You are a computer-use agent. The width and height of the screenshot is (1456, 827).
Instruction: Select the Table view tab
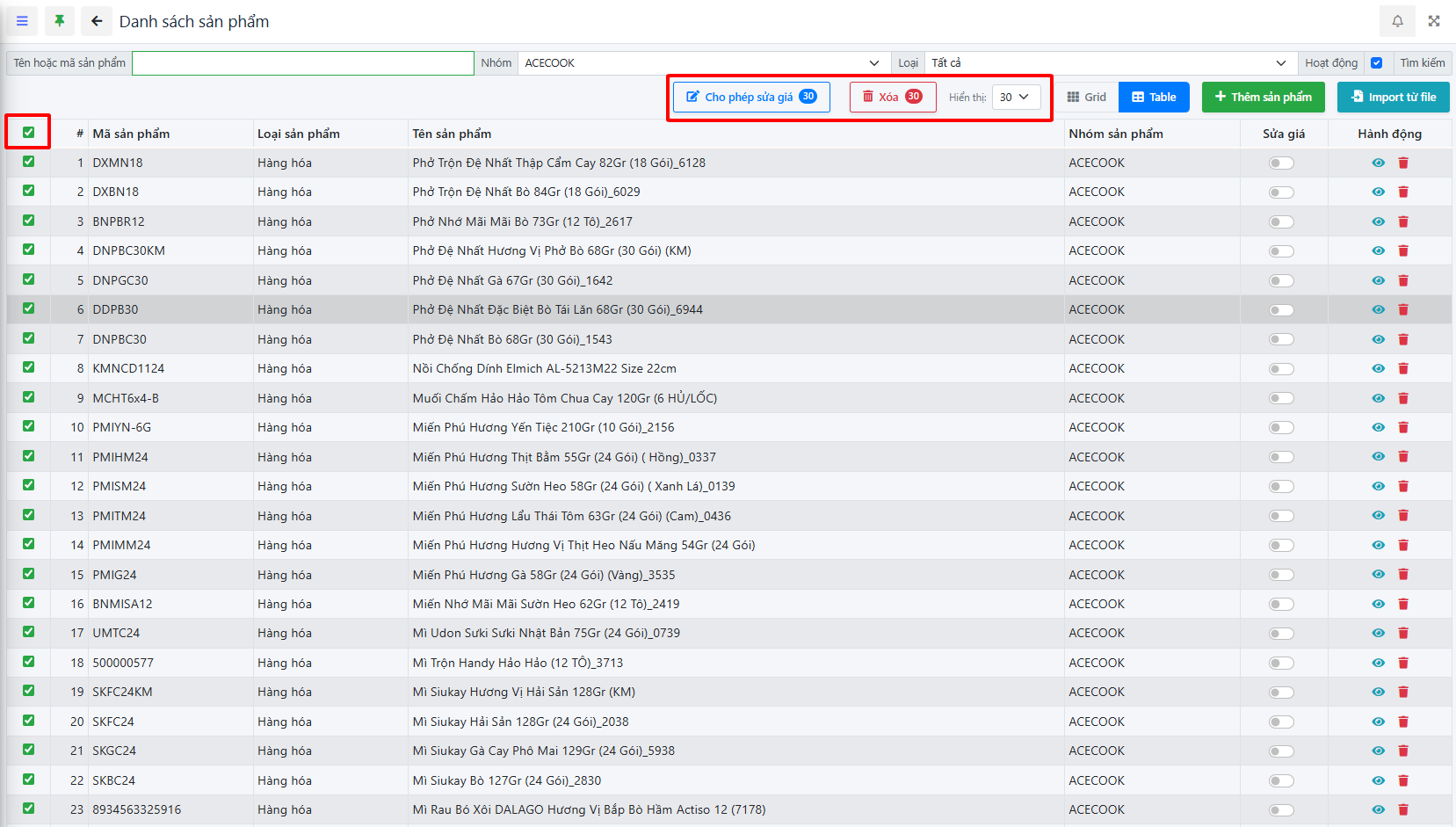1154,98
